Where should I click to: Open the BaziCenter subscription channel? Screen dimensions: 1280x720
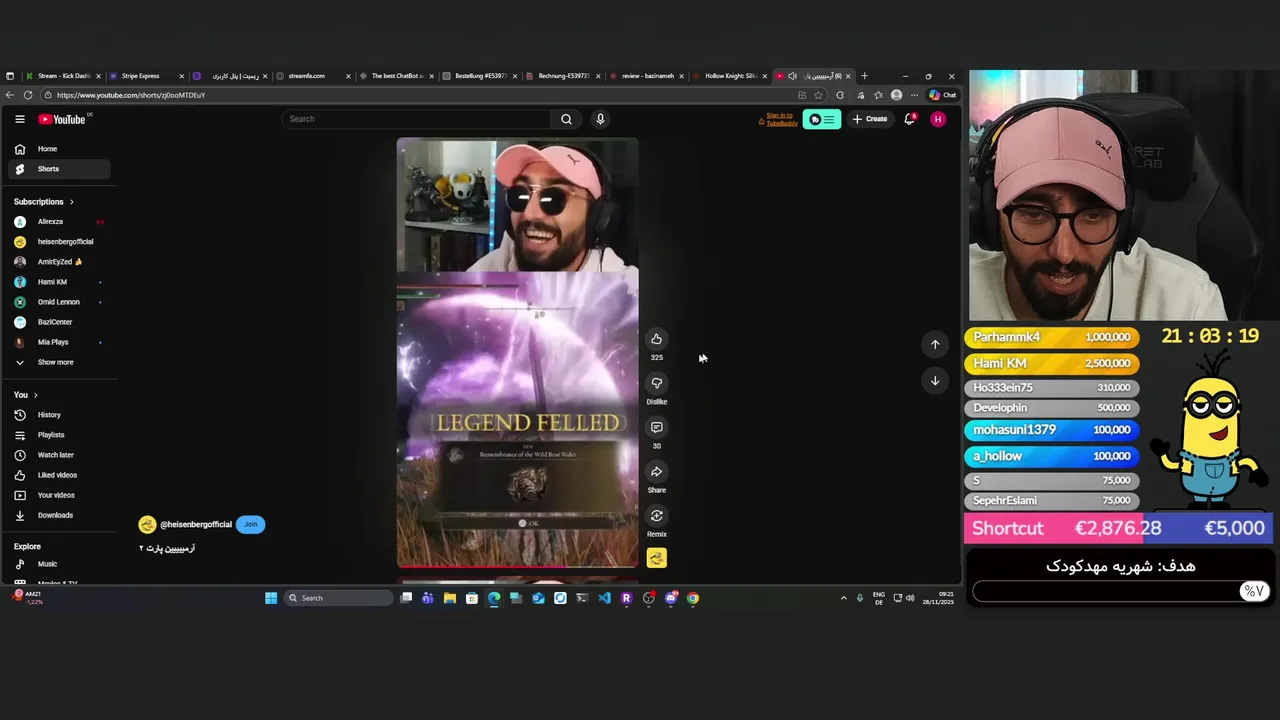[x=58, y=322]
